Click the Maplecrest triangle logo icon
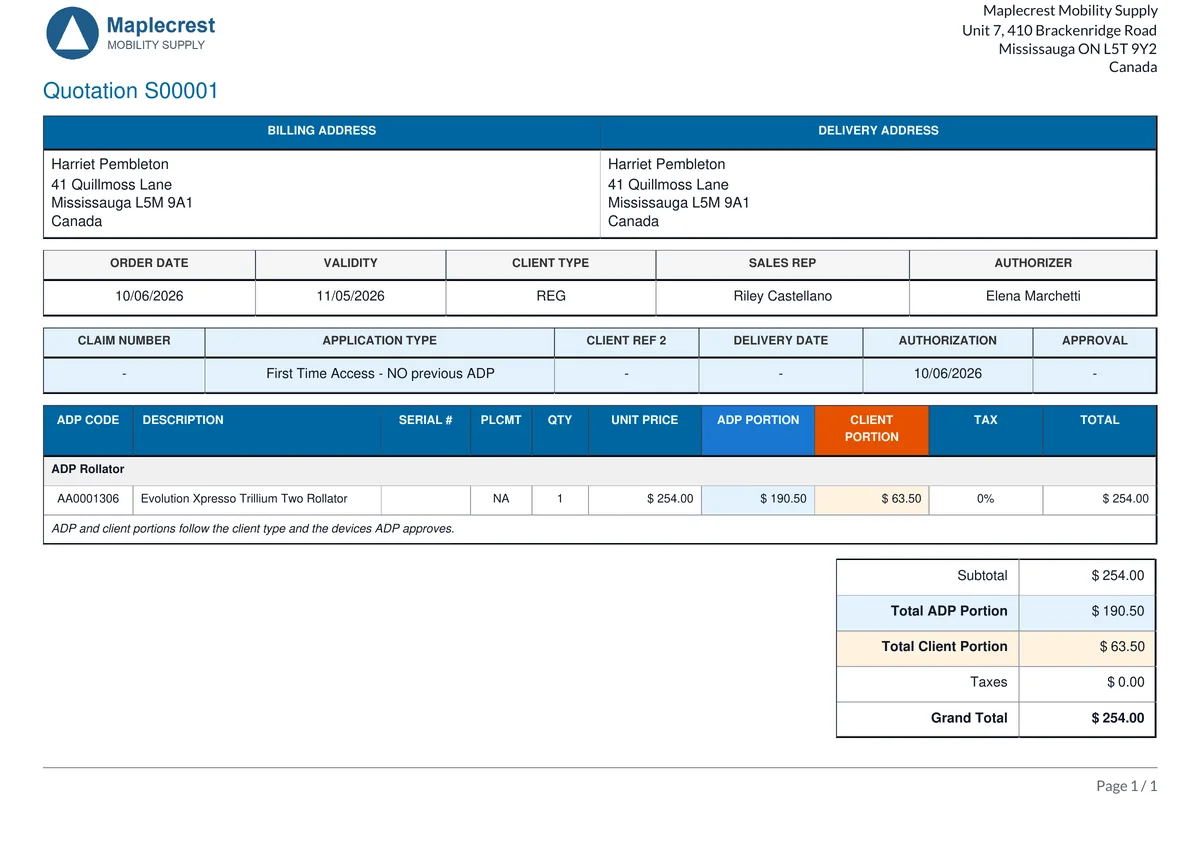This screenshot has width=1200, height=848. [74, 32]
